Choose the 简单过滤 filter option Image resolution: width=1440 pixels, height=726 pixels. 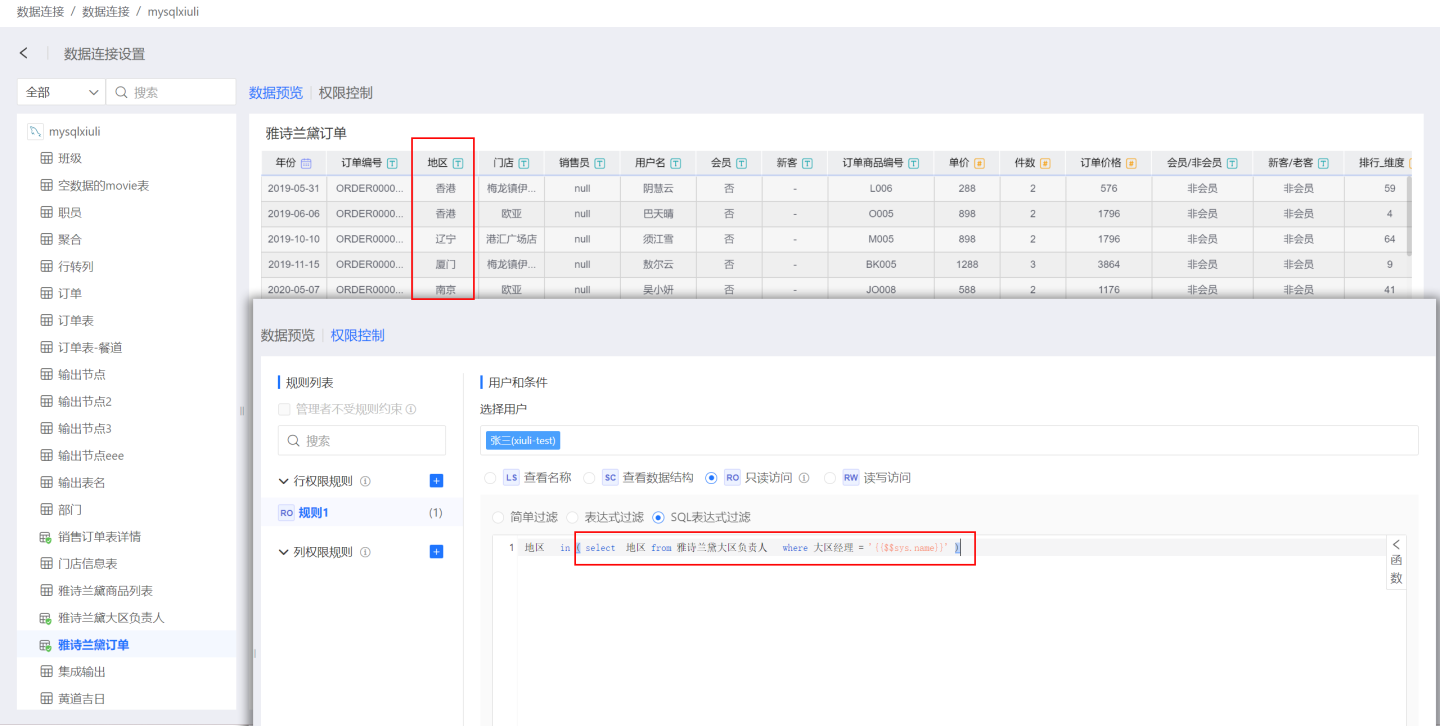point(498,517)
